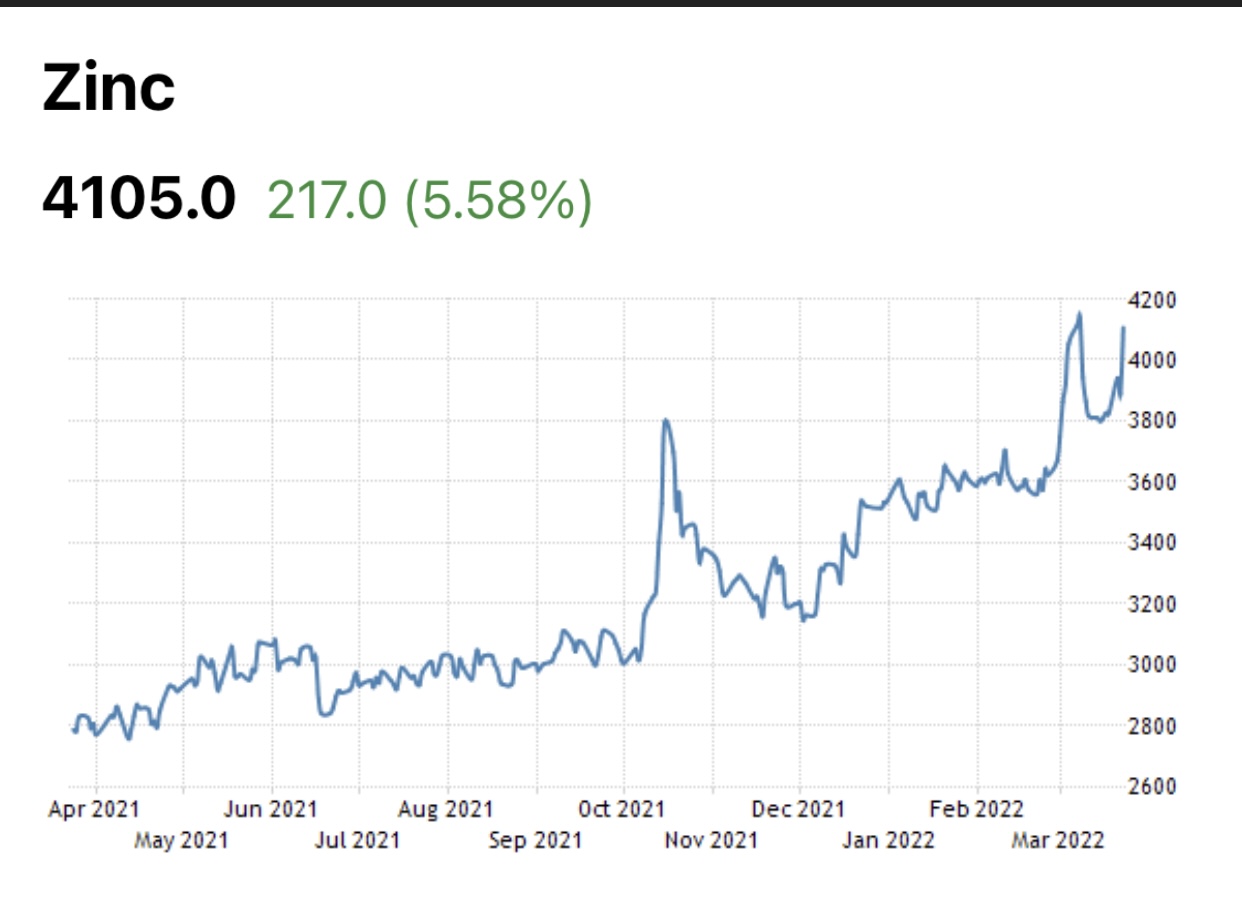Click the Jan 2022 axis label
The image size is (1242, 920).
point(888,840)
